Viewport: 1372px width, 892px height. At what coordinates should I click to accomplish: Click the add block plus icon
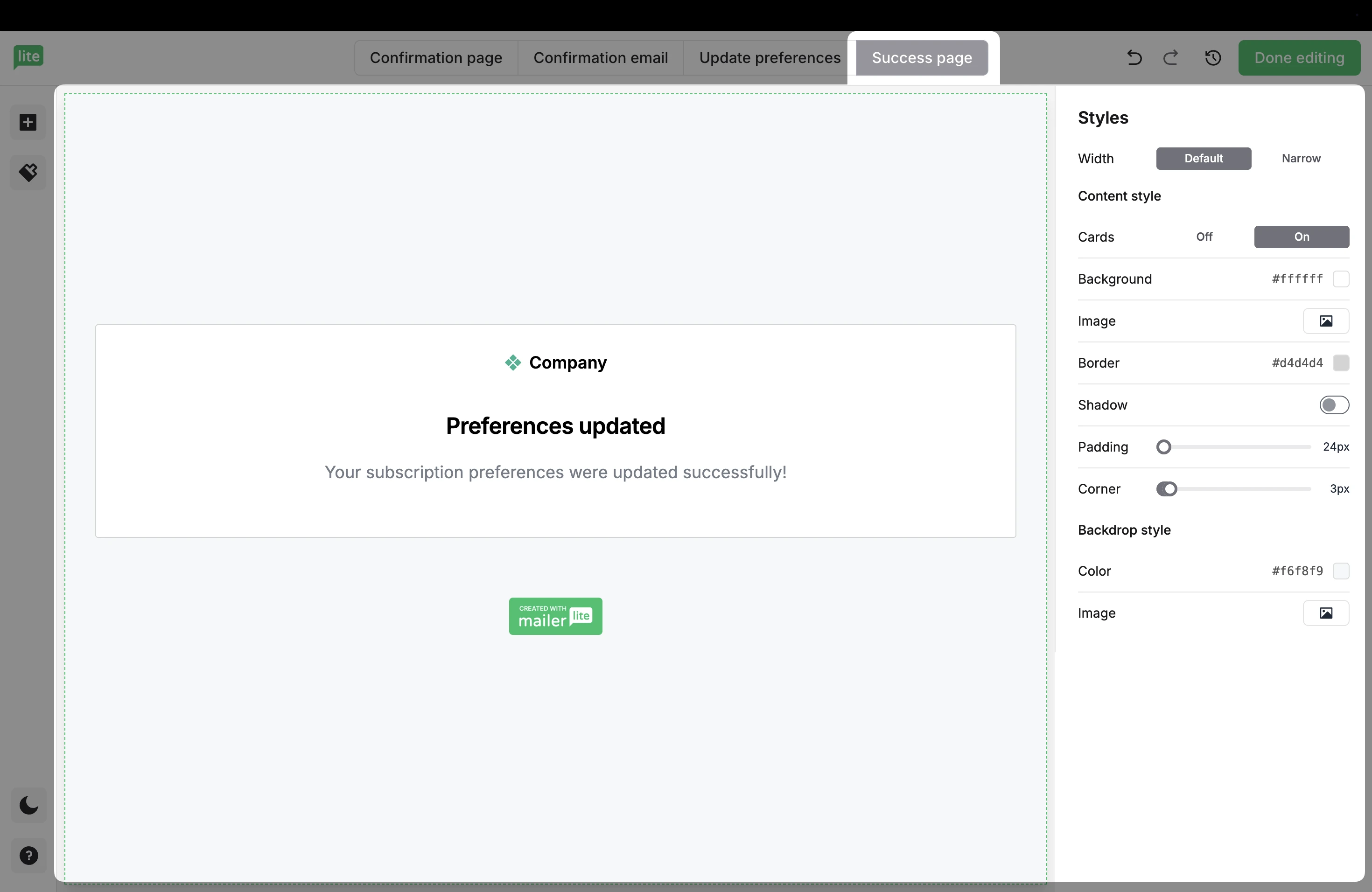pyautogui.click(x=28, y=122)
